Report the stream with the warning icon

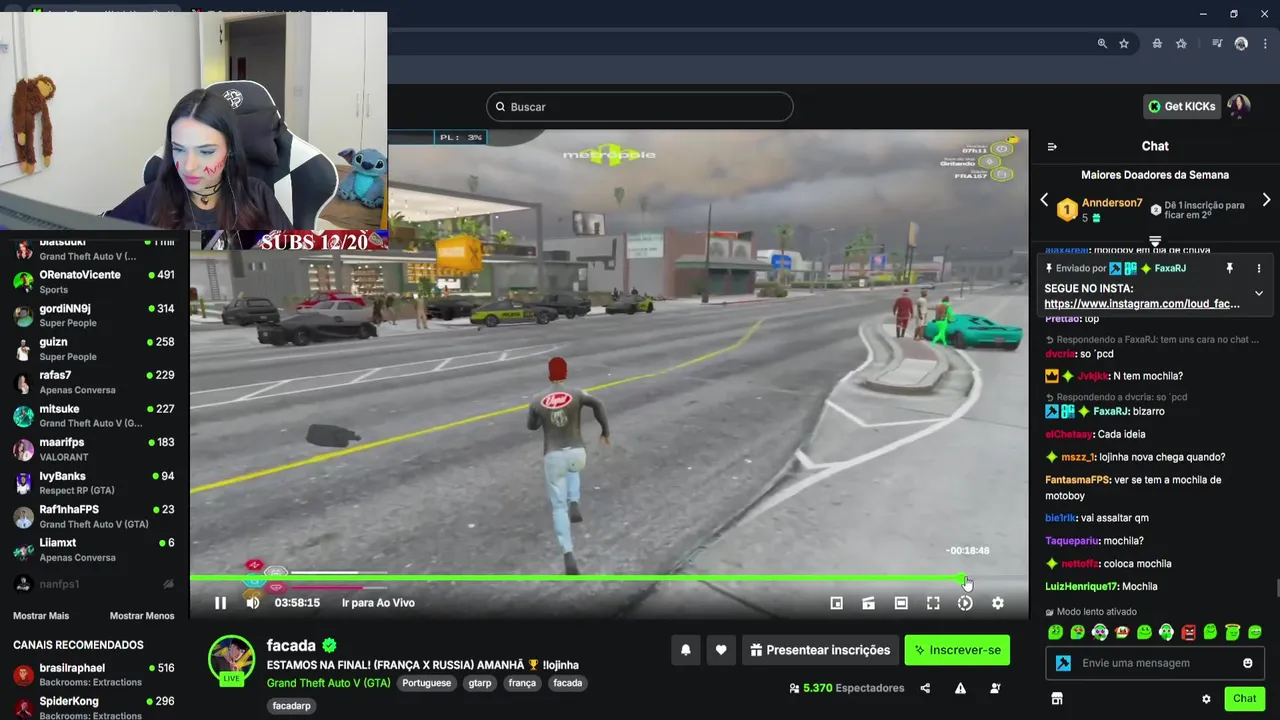point(960,688)
